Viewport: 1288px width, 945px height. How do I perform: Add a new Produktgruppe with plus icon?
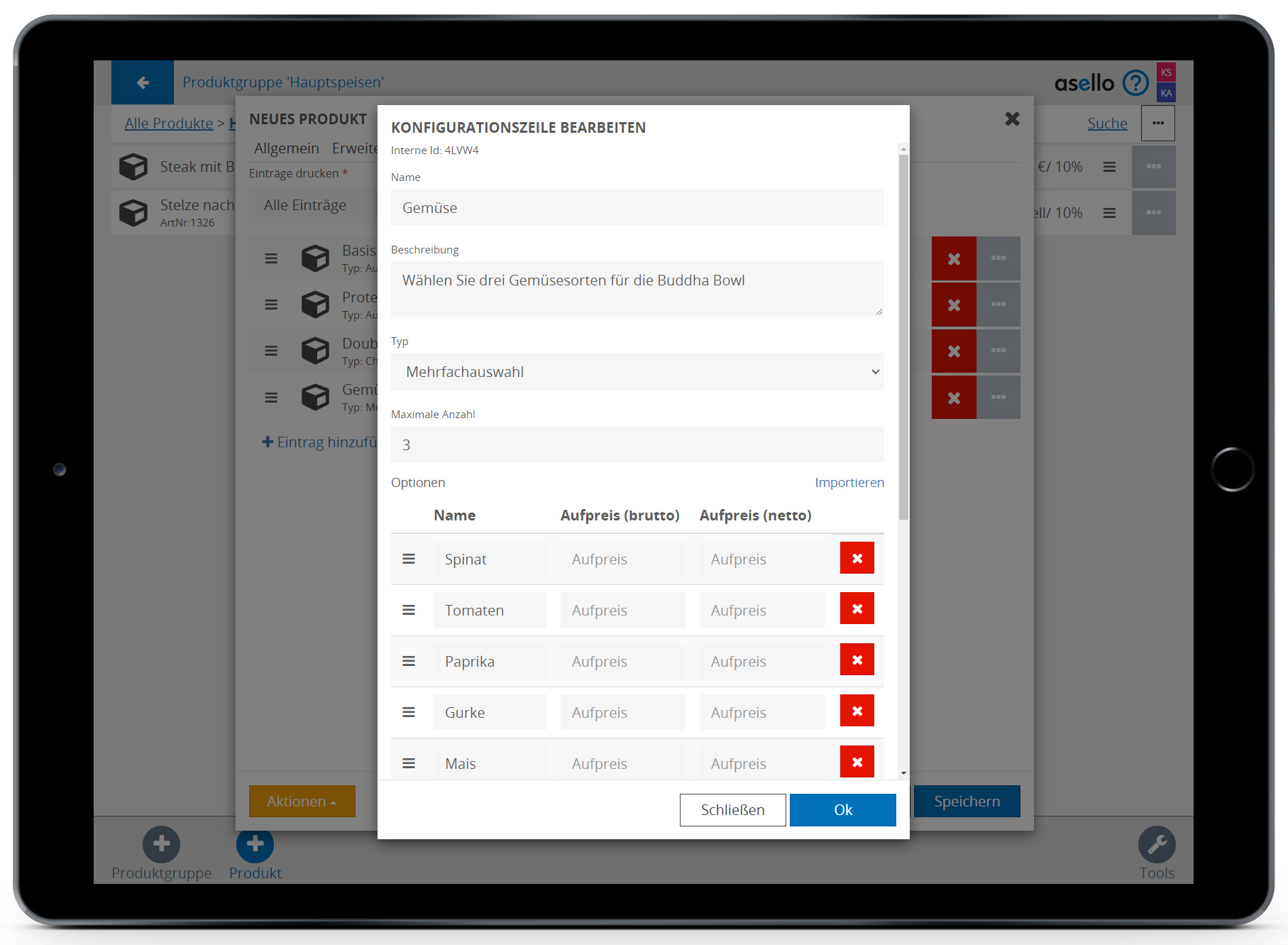tap(161, 844)
